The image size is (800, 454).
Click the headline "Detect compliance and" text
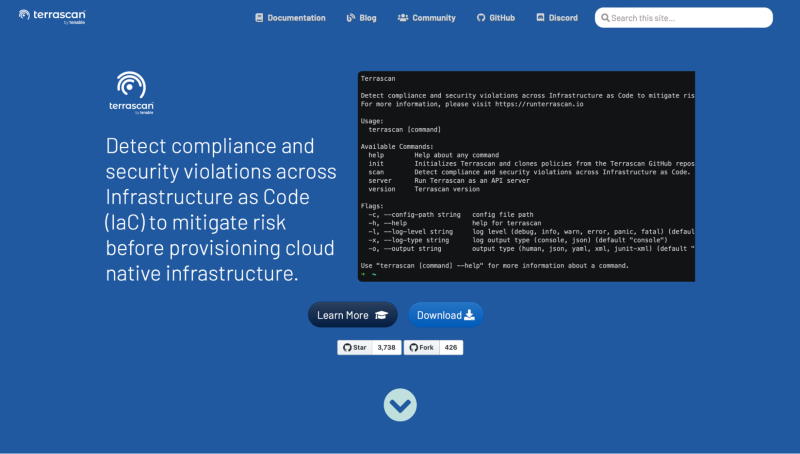pyautogui.click(x=210, y=146)
